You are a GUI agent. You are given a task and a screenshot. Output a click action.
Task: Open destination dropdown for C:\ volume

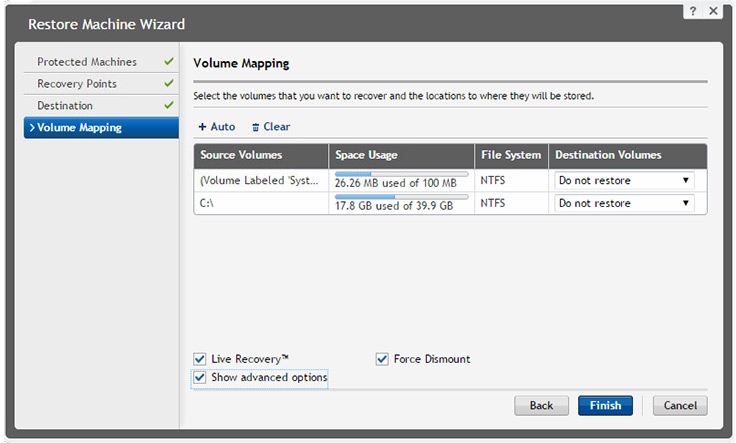625,203
